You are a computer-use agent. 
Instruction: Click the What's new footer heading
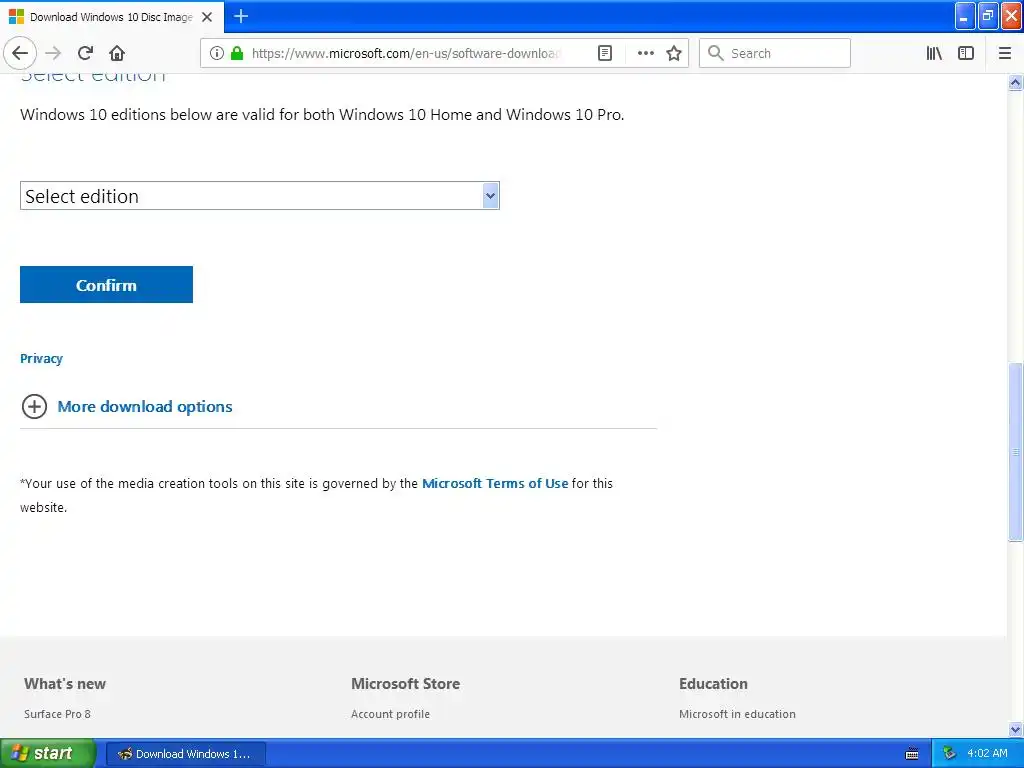tap(65, 684)
